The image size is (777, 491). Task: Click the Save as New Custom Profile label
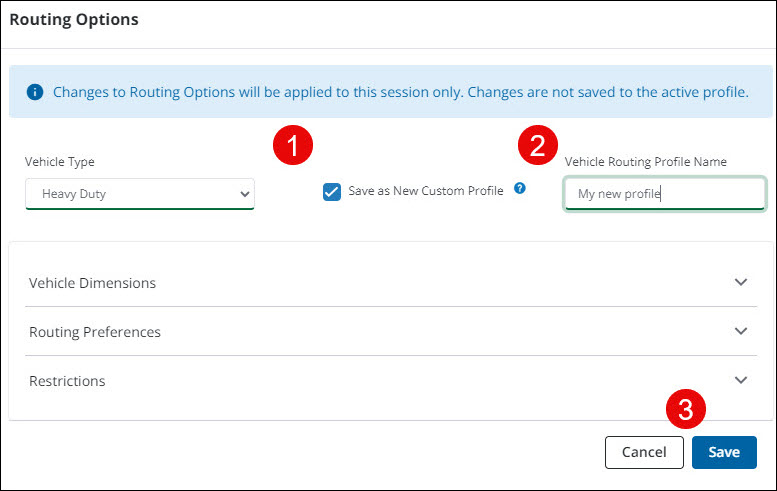coord(425,191)
